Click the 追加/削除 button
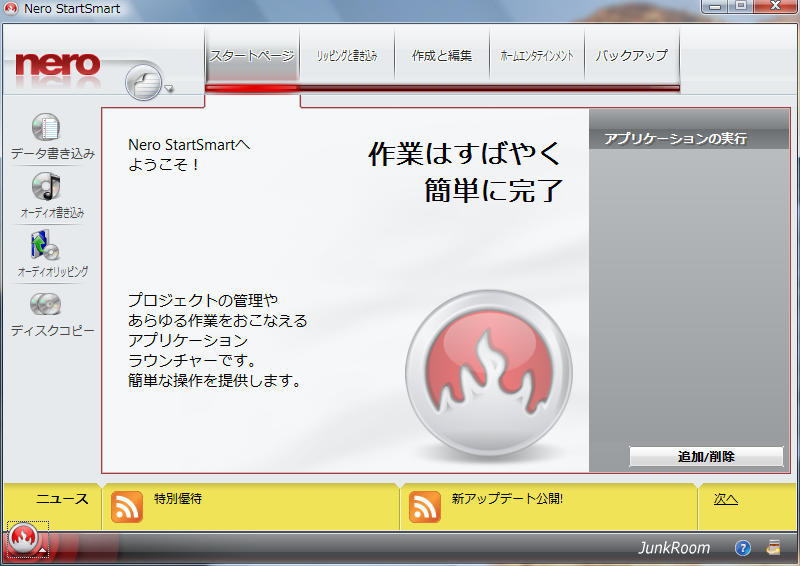Image resolution: width=800 pixels, height=566 pixels. (706, 456)
